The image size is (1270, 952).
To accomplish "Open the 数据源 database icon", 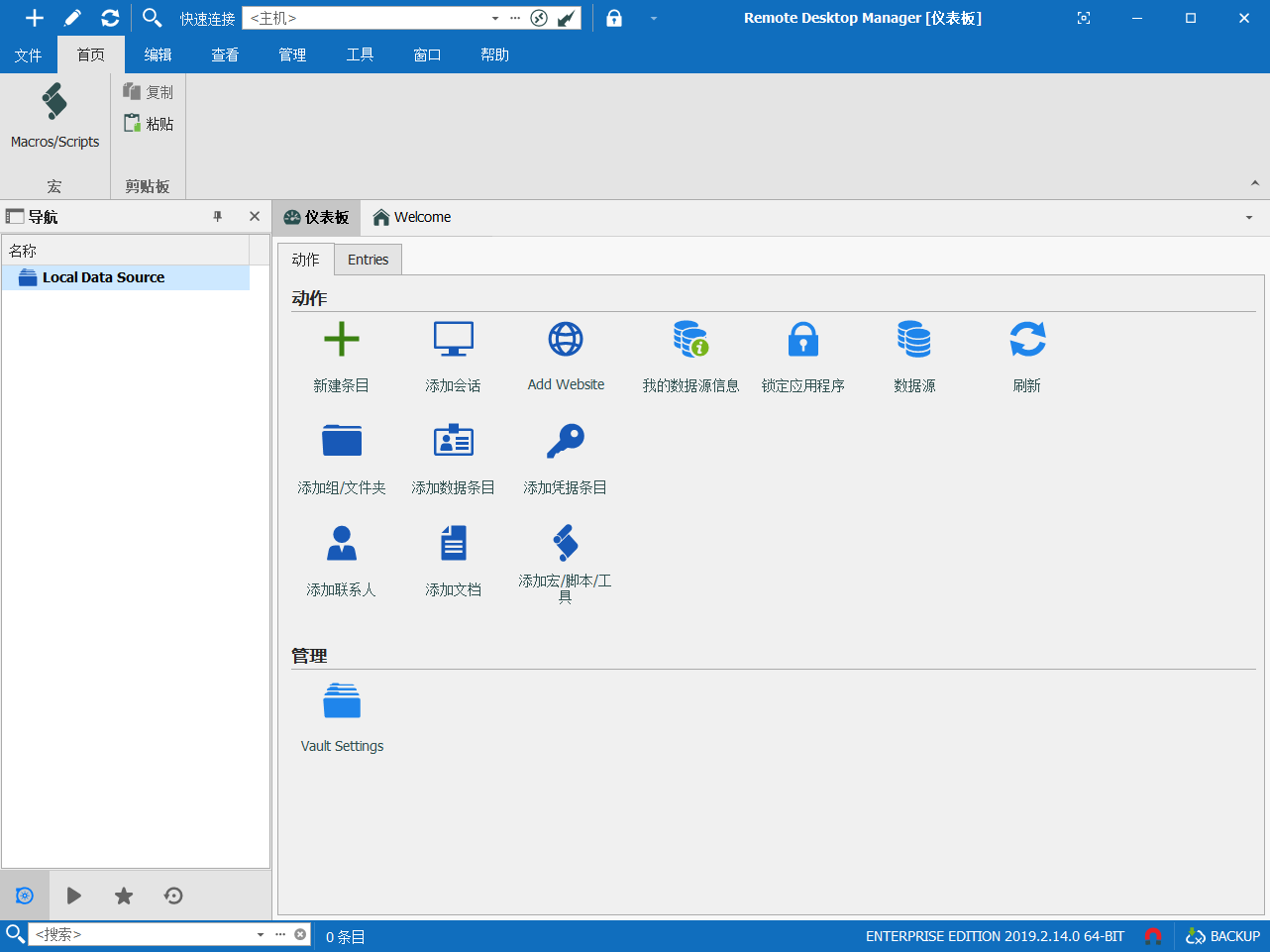I will 914,340.
